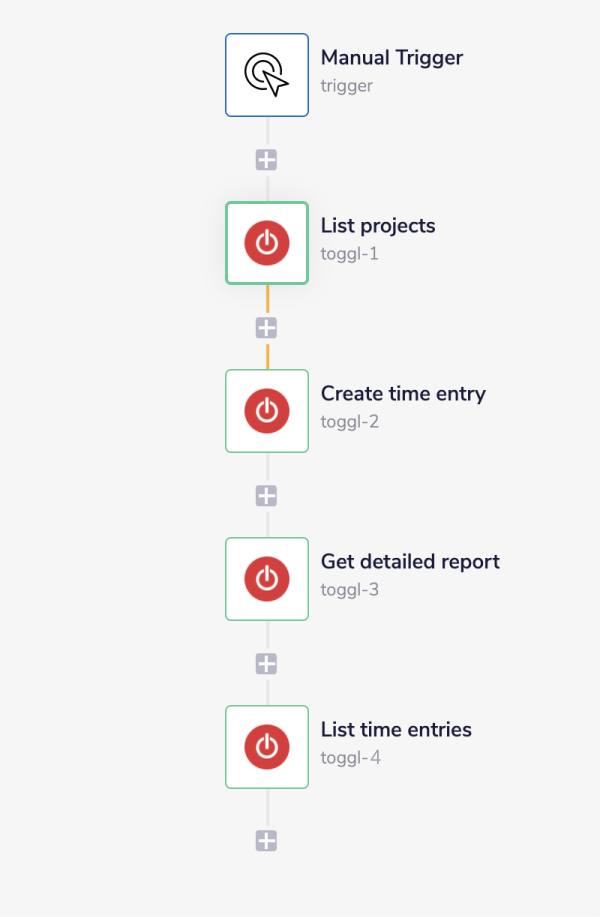Add a step after List projects
The image size is (600, 917).
pos(267,327)
